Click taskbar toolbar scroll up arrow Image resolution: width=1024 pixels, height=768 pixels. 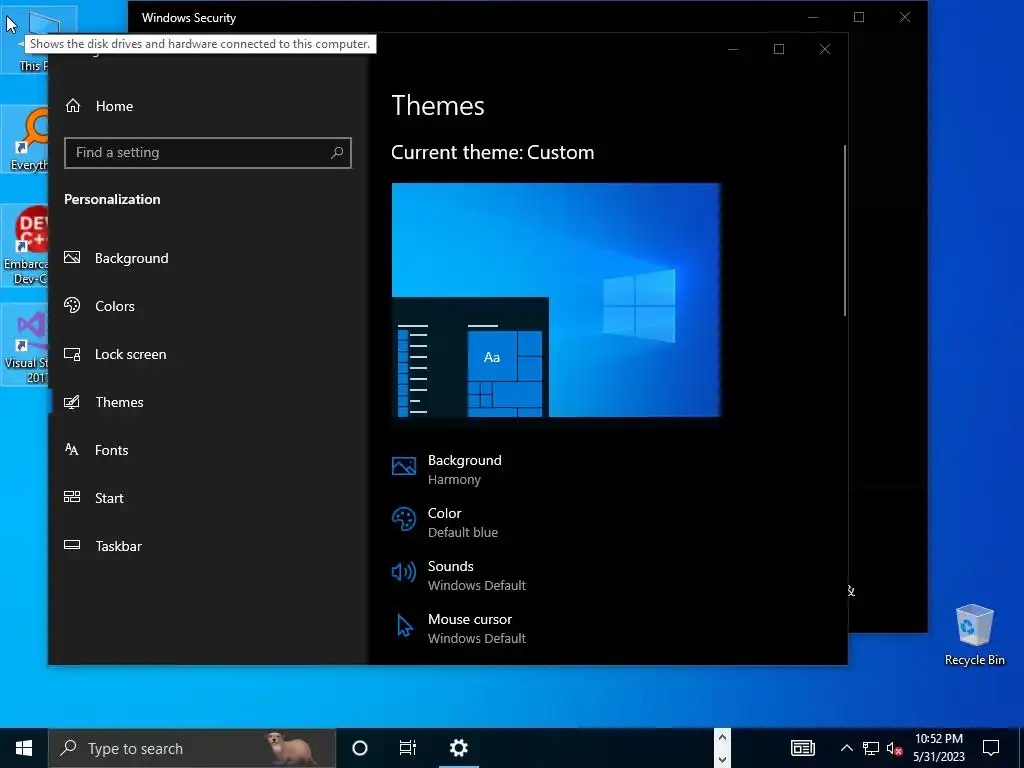pos(722,738)
